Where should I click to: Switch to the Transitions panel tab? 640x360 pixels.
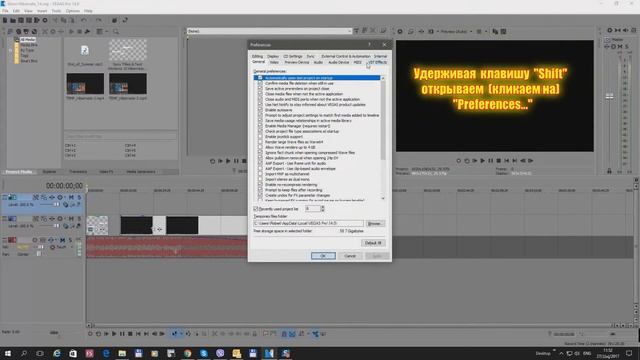click(78, 172)
